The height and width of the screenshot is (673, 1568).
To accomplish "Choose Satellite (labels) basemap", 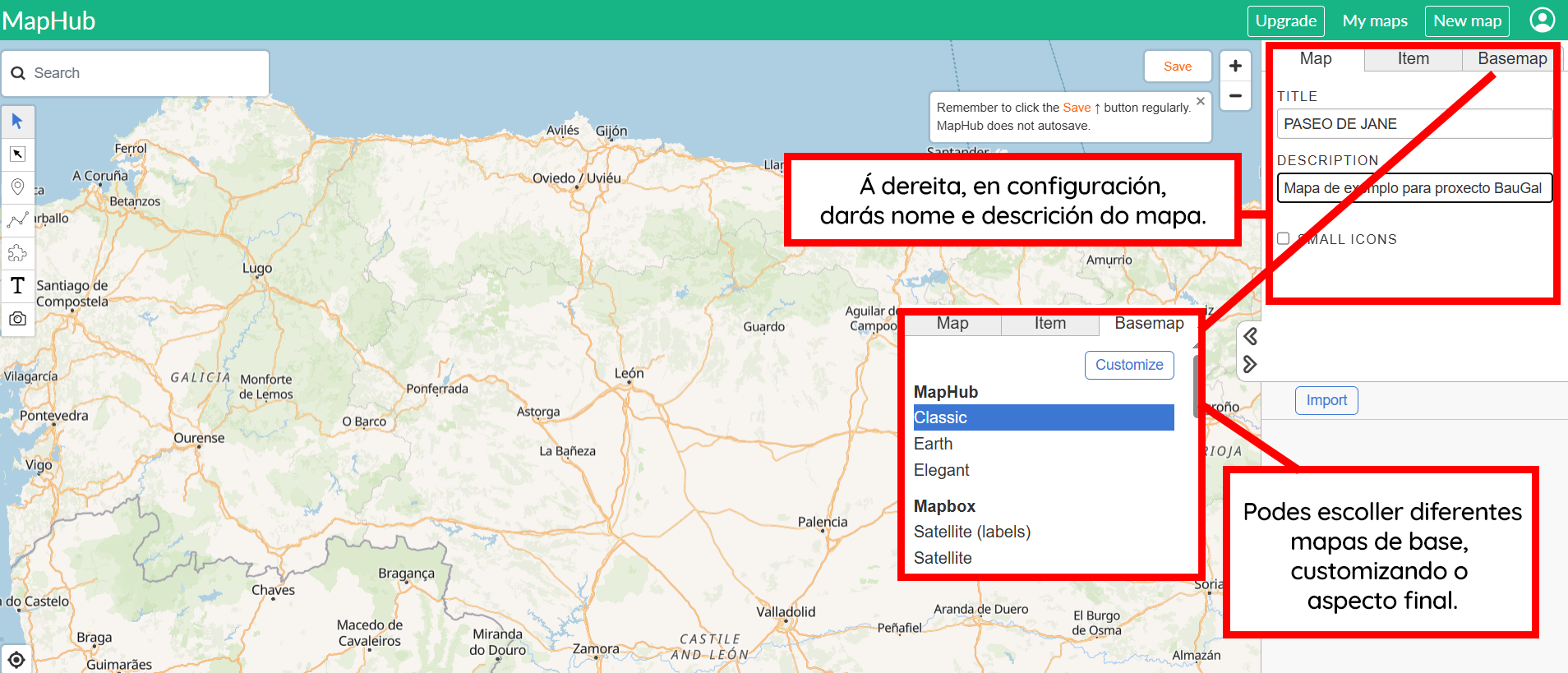I will pyautogui.click(x=1044, y=532).
